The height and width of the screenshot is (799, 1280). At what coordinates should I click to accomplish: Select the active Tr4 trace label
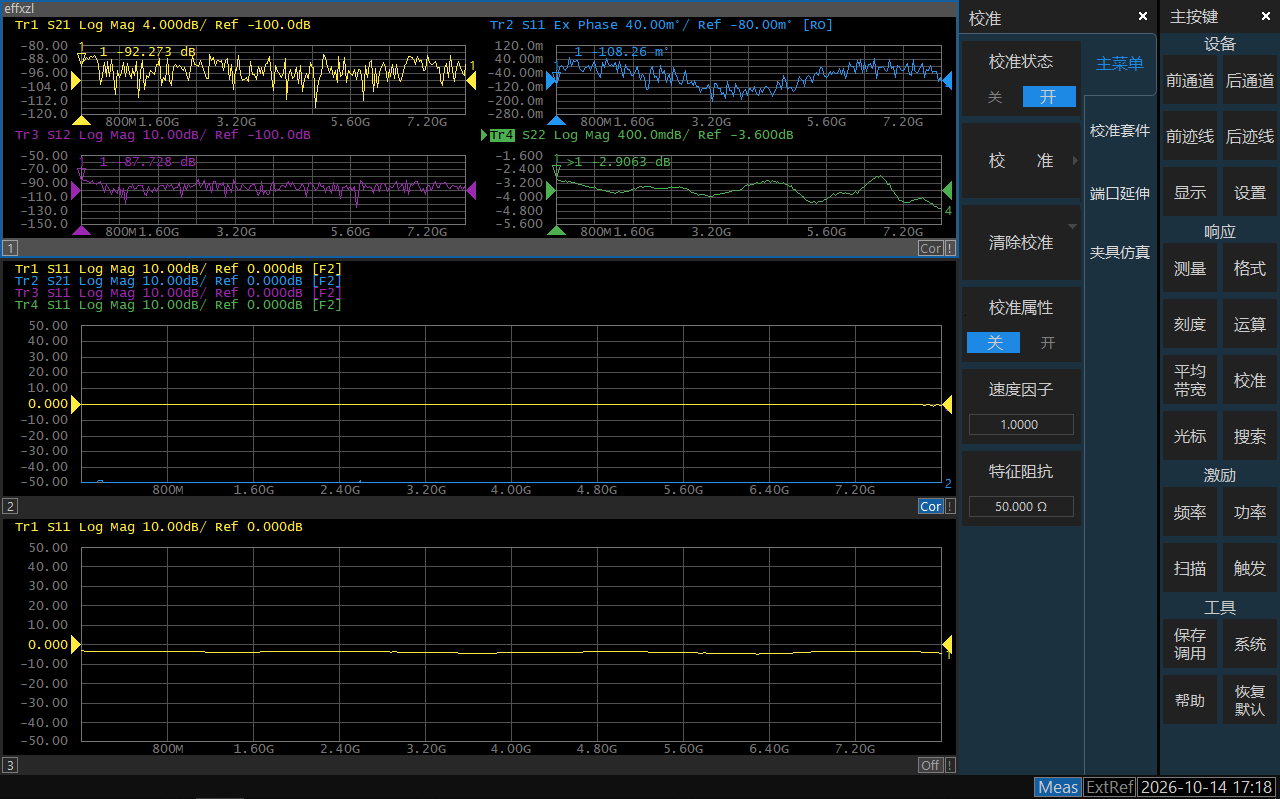(500, 135)
